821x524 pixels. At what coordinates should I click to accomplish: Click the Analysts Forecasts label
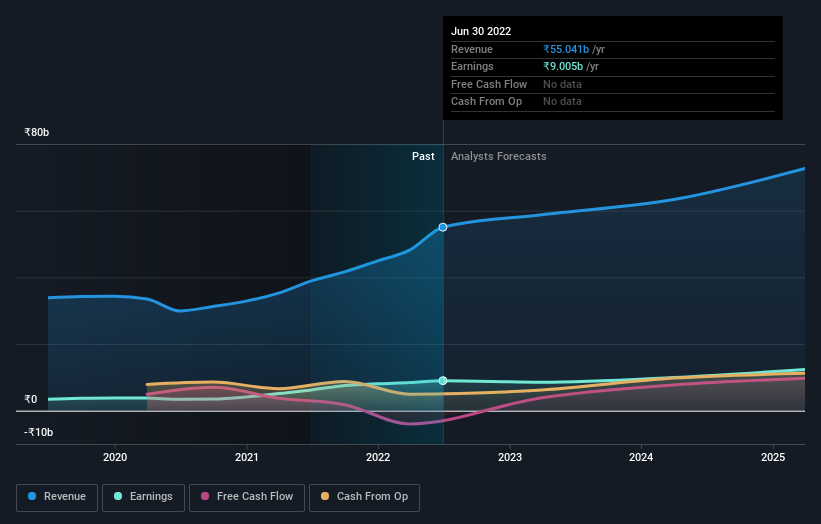pos(498,157)
